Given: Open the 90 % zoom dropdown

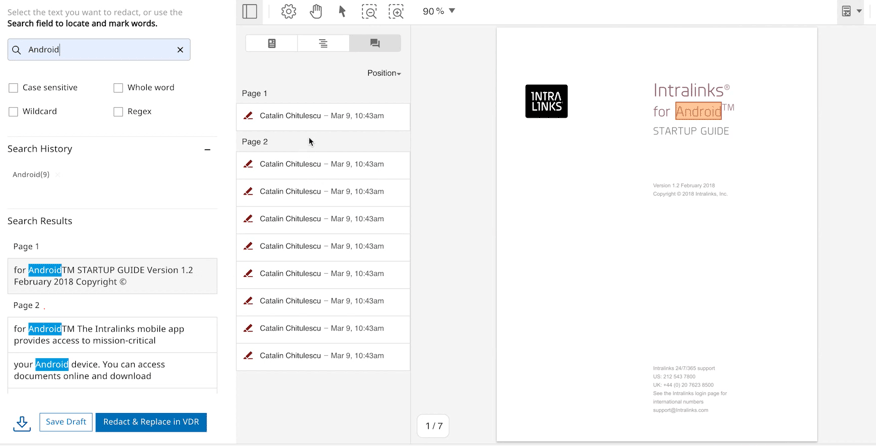Looking at the screenshot, I should [439, 11].
